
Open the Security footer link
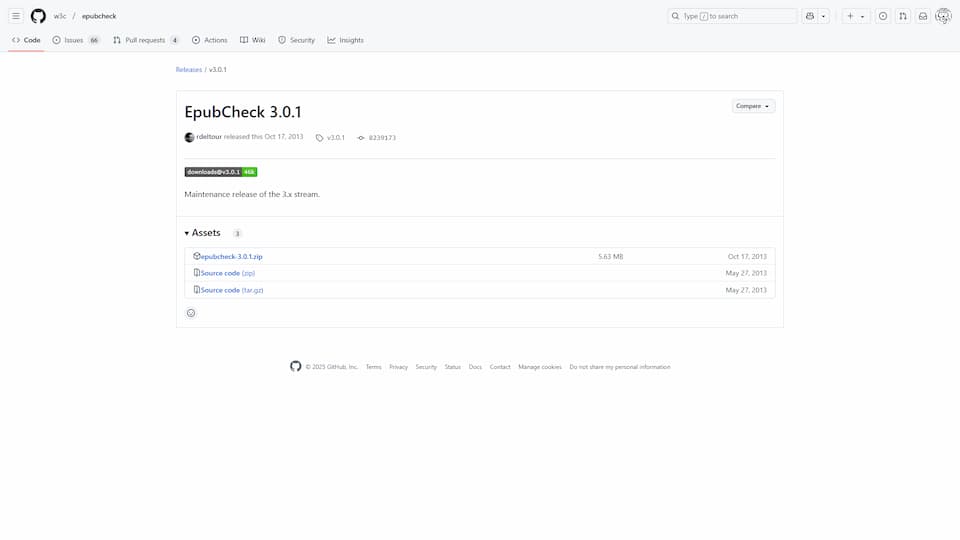coord(426,367)
